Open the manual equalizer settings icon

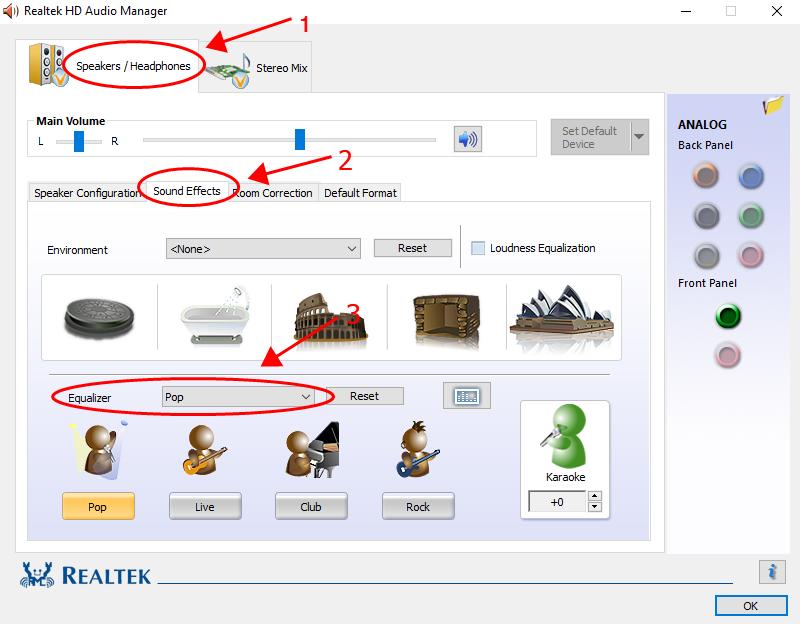(468, 395)
